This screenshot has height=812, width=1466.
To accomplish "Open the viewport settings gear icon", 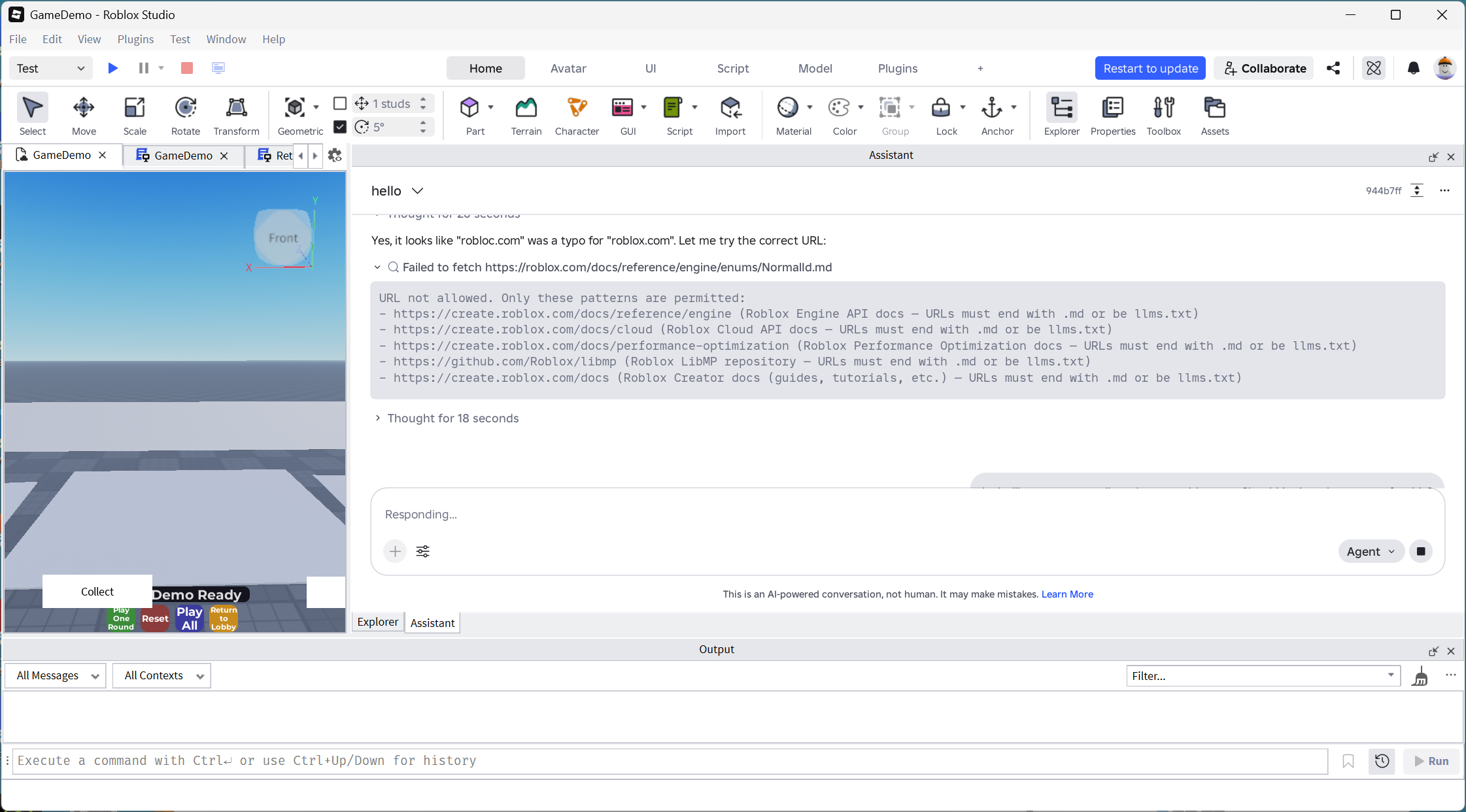I will [x=335, y=155].
